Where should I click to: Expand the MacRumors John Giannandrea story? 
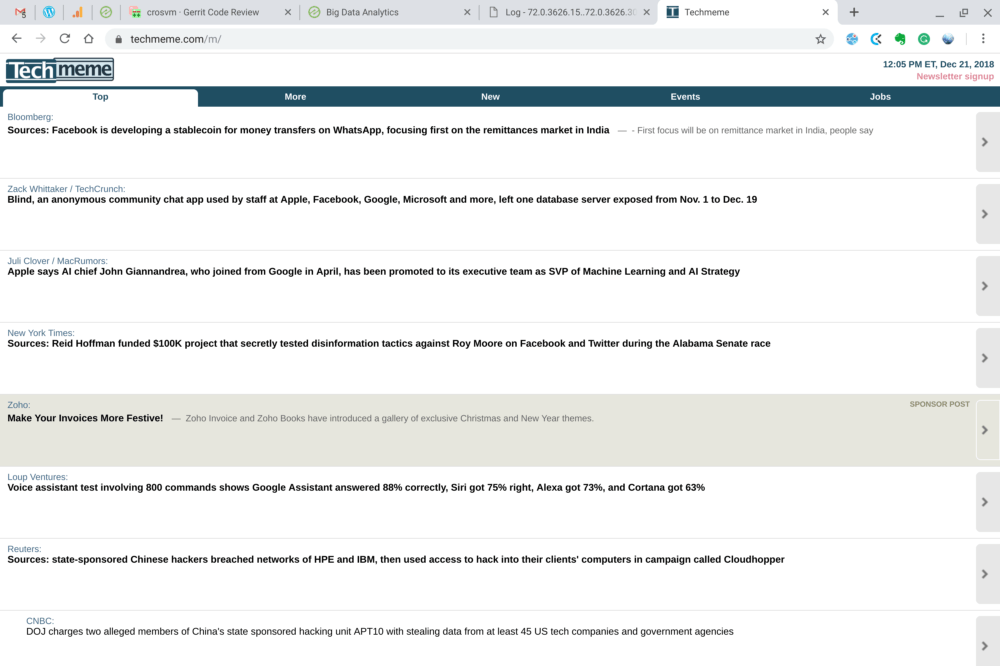coord(987,286)
